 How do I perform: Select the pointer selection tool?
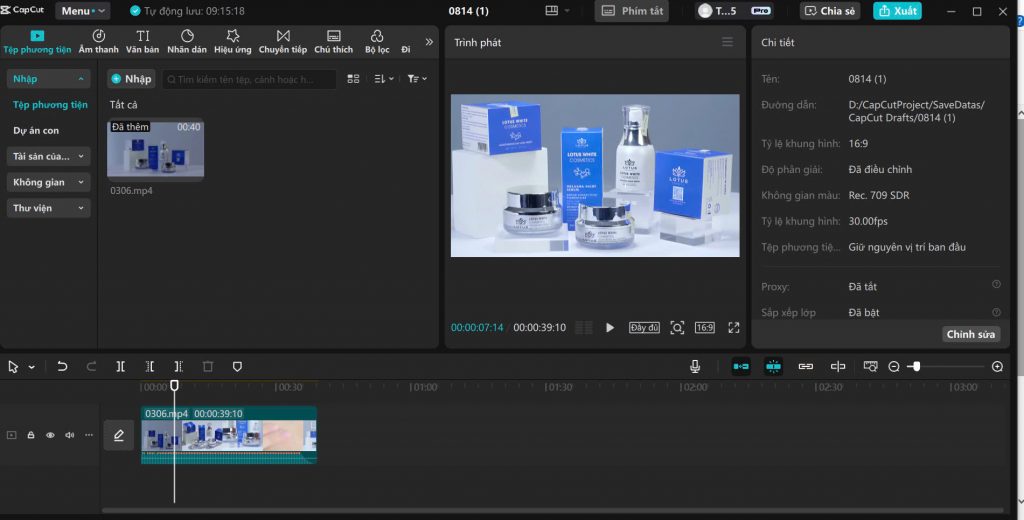pyautogui.click(x=13, y=367)
